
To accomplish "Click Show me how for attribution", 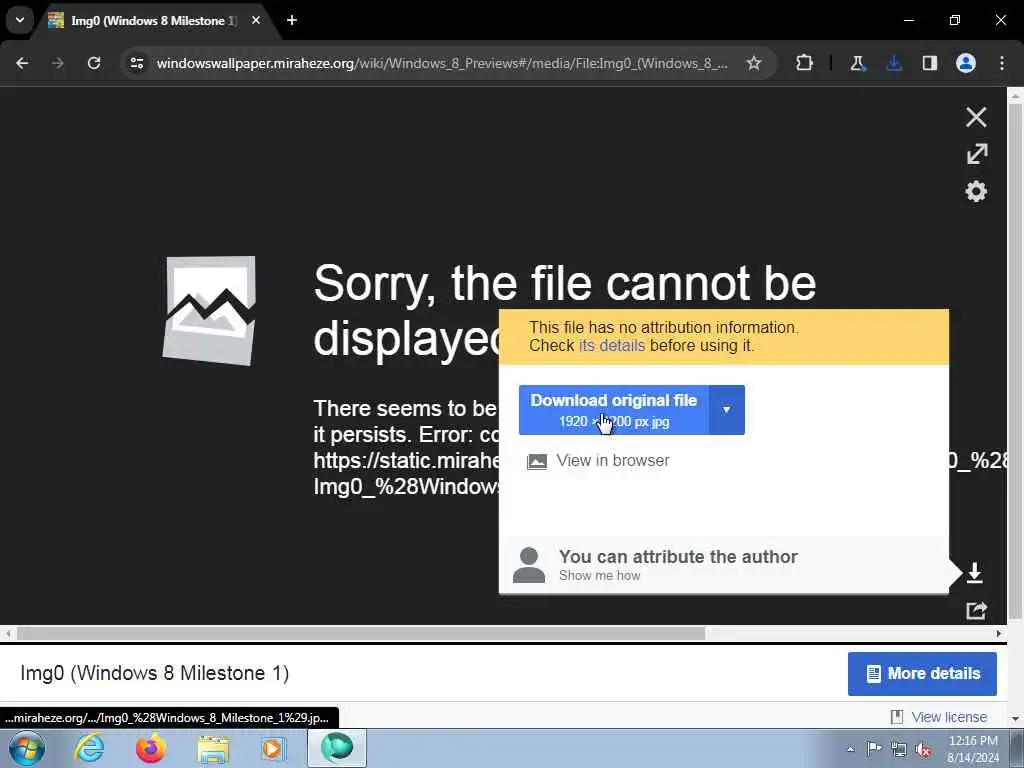I will (600, 575).
